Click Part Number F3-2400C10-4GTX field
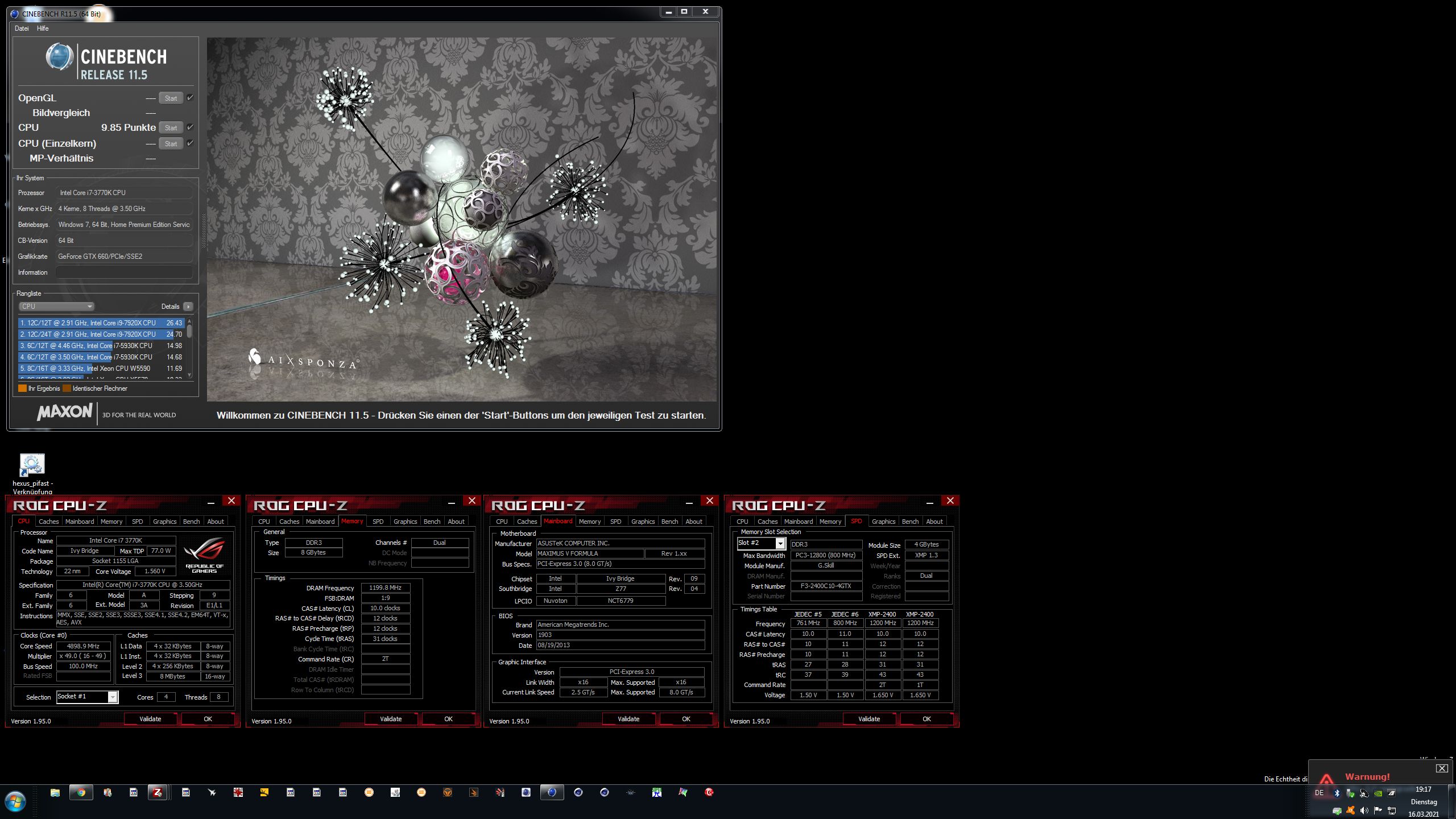The height and width of the screenshot is (819, 1456). point(826,586)
